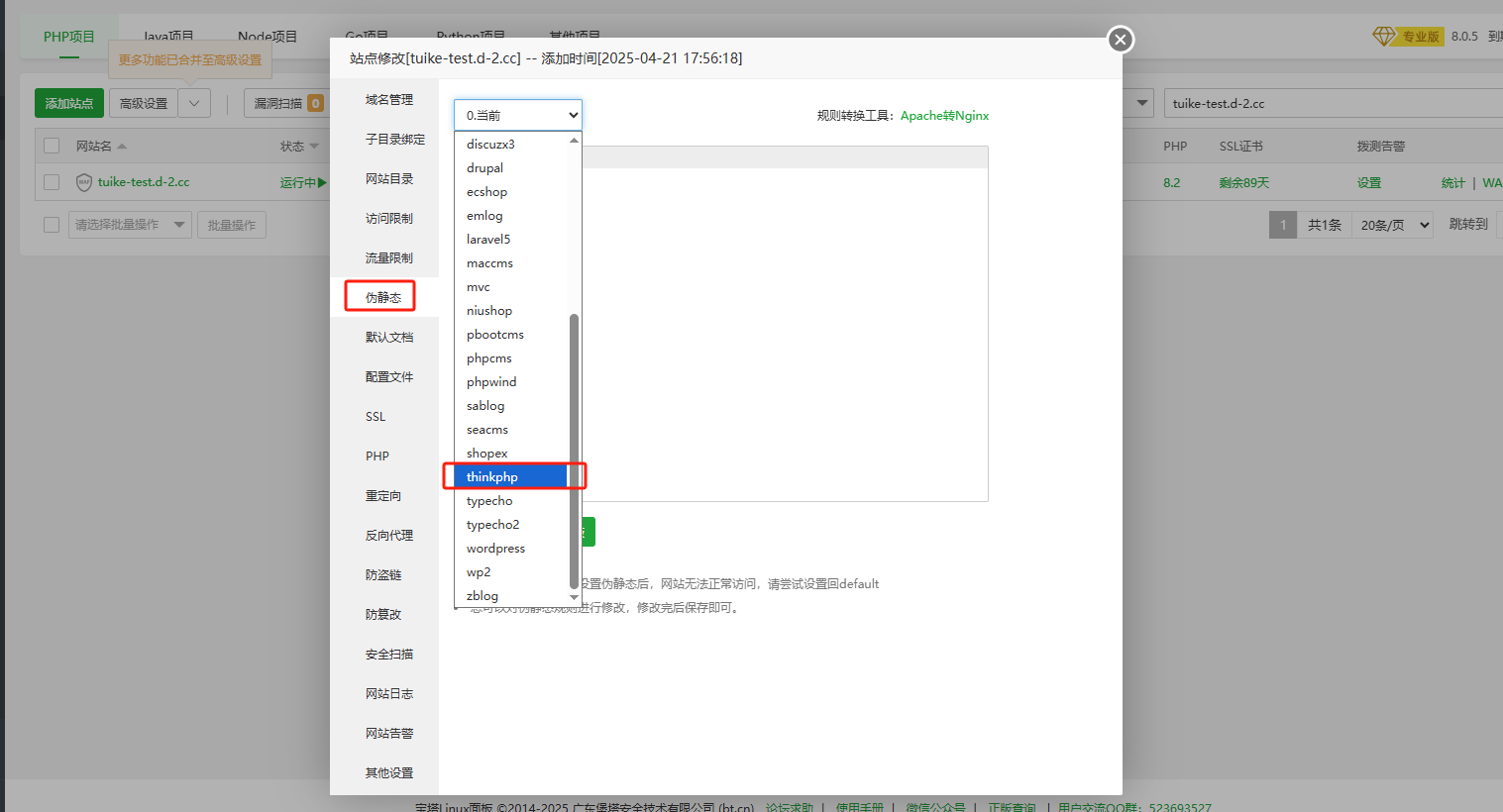Open the 20 per page selector
This screenshot has width=1503, height=812.
tap(1394, 225)
